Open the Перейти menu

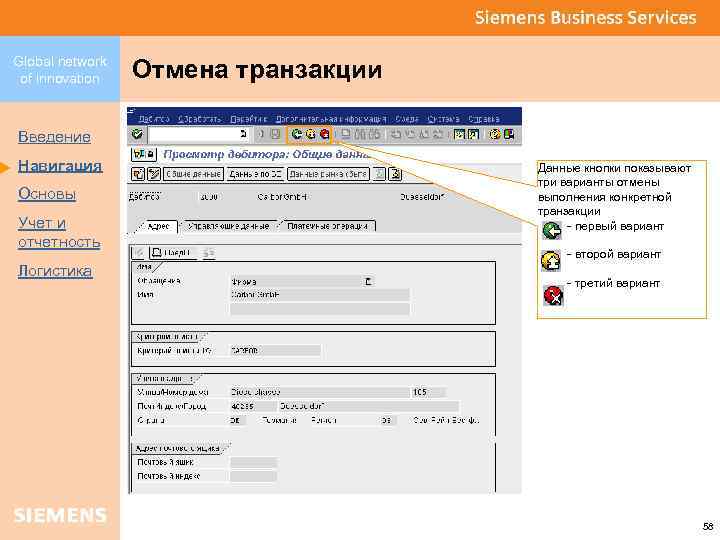coord(248,119)
